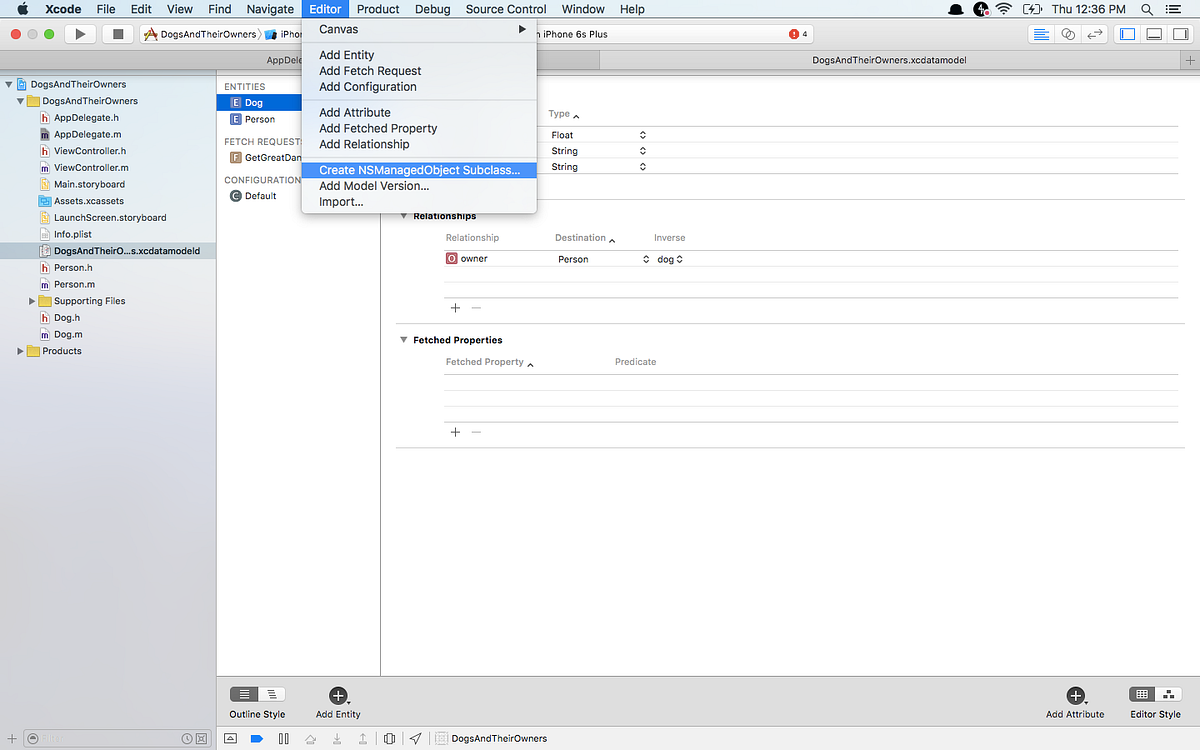
Task: Click the Run button in the toolbar
Action: click(x=81, y=33)
